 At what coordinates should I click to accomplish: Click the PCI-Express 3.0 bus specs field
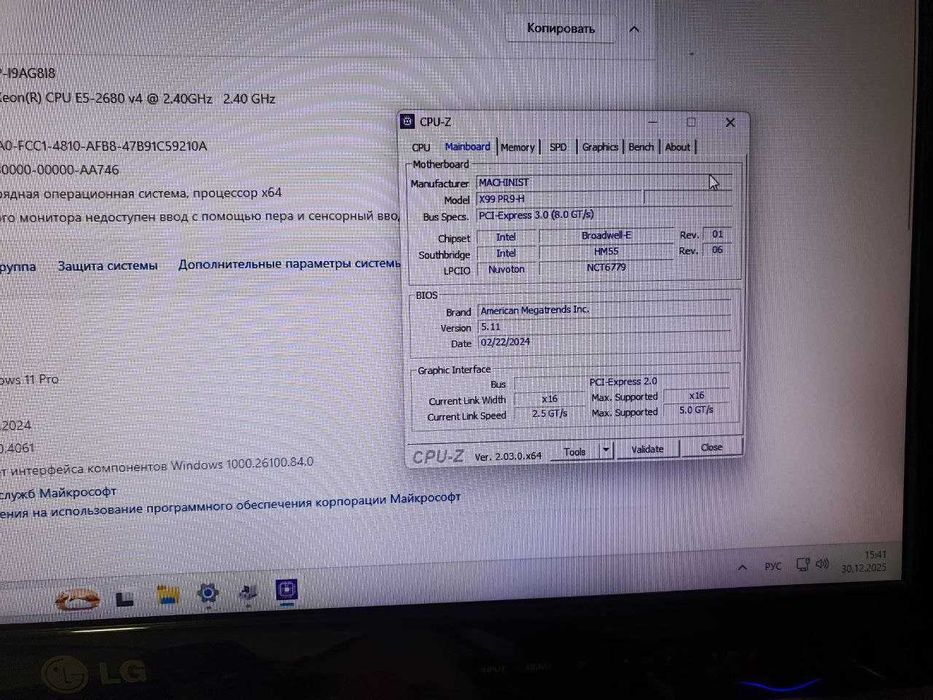coord(603,214)
